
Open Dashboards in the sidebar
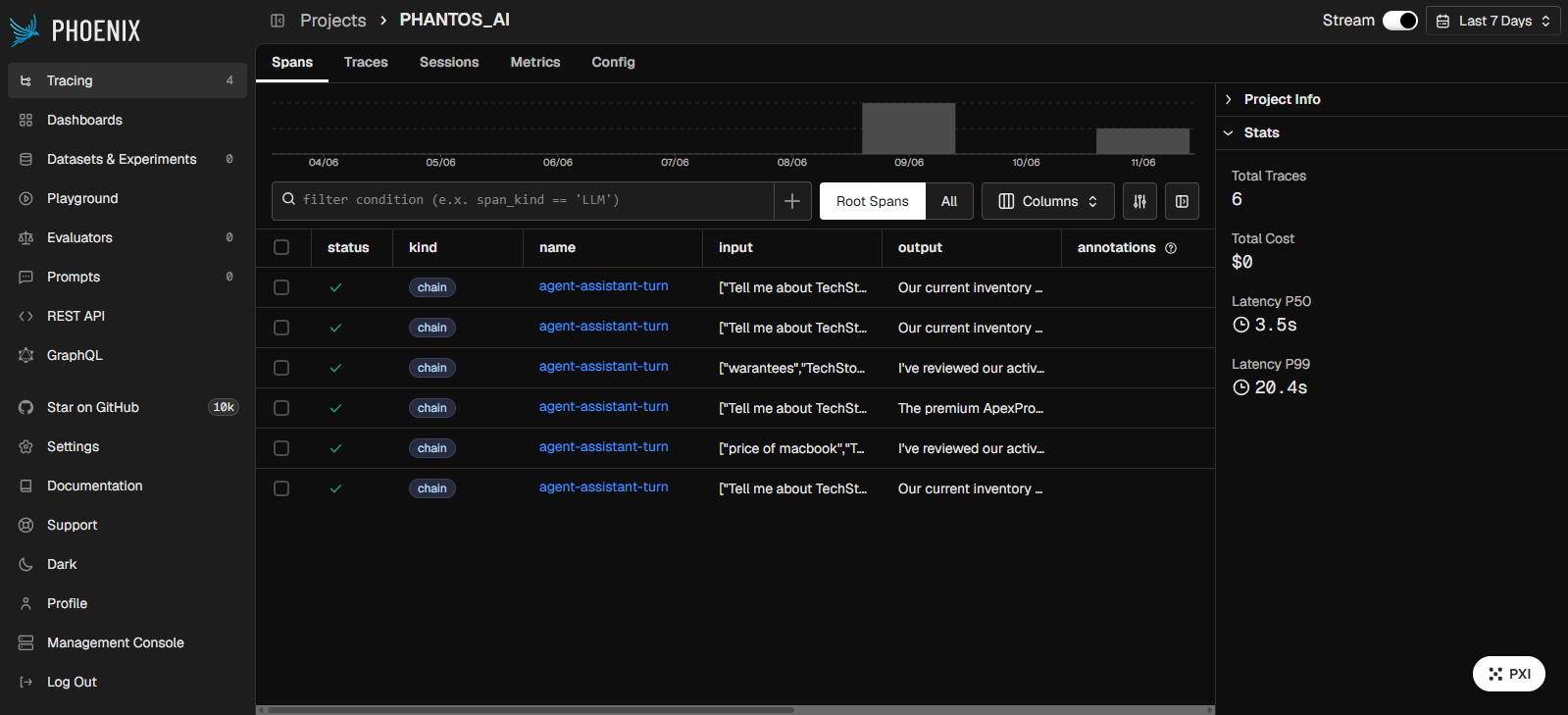pos(127,120)
